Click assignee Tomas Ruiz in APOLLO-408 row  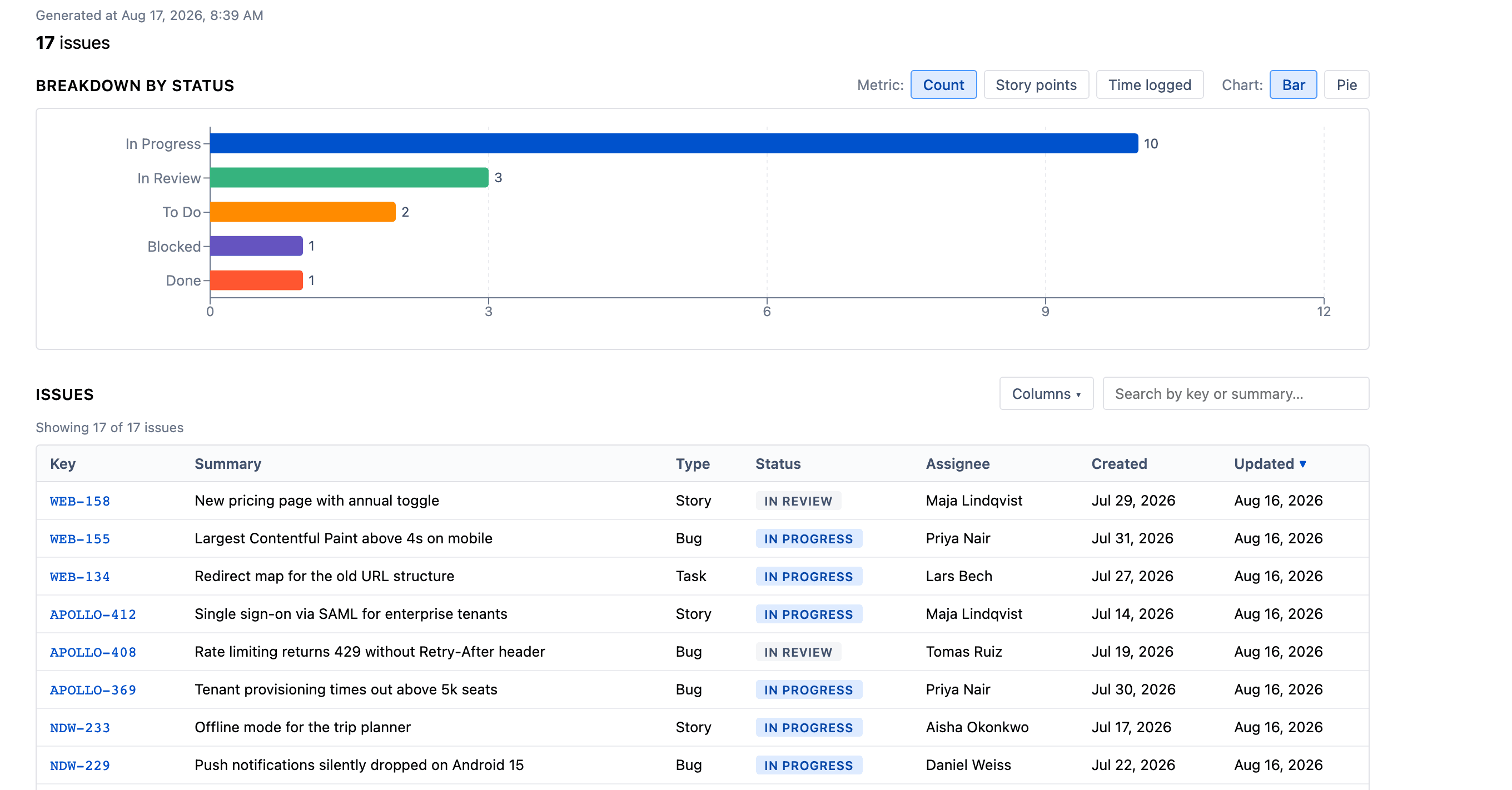click(x=964, y=652)
